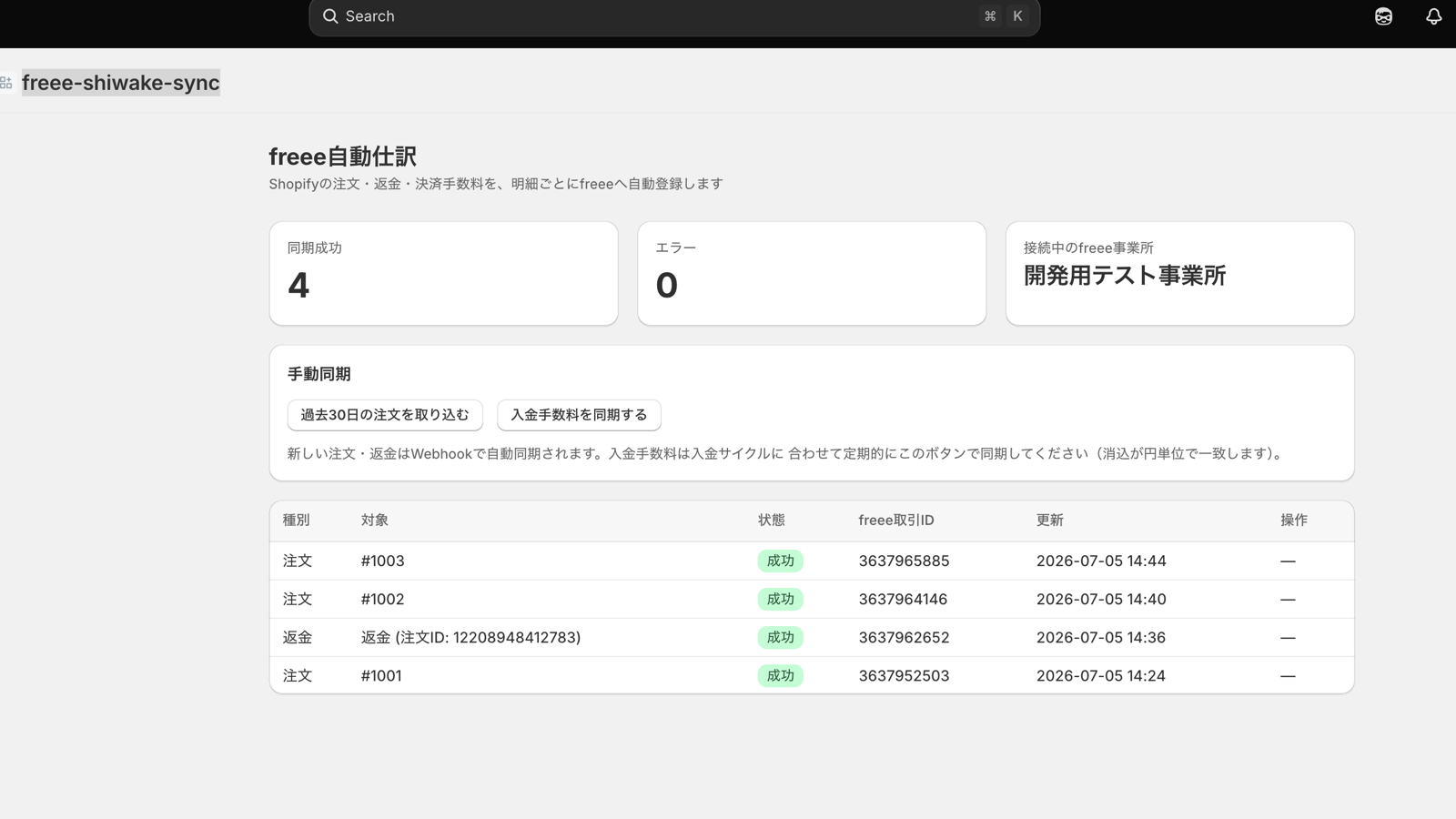Open the account avatar icon
The width and height of the screenshot is (1456, 819).
1383,16
